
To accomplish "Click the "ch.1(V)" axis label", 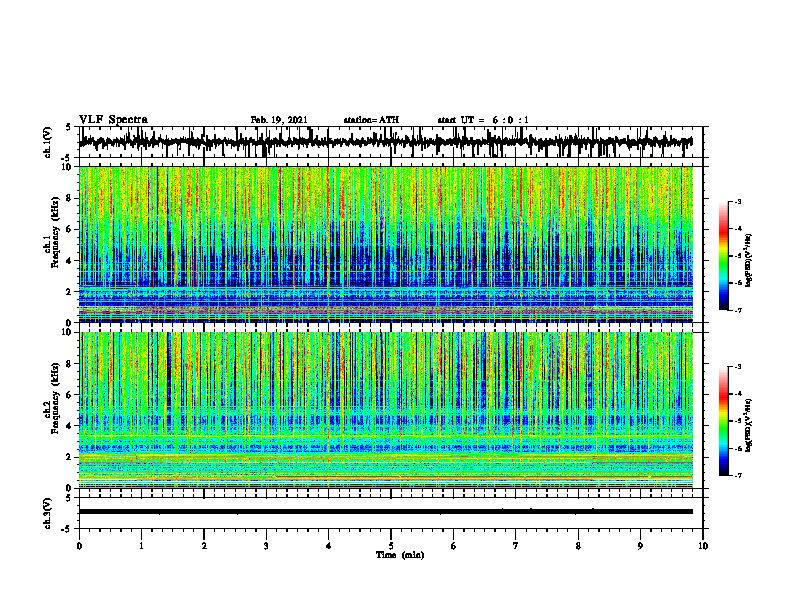I will click(48, 142).
